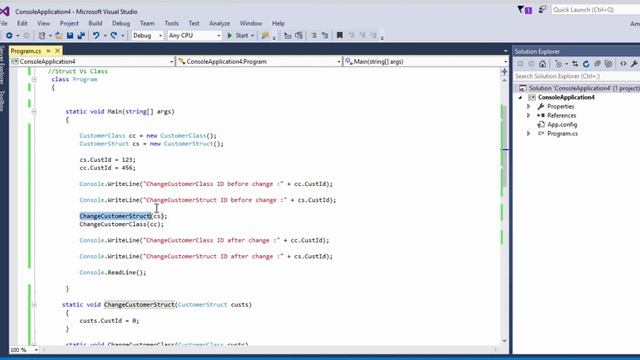
Task: Open the View menu
Action: pyautogui.click(x=43, y=23)
